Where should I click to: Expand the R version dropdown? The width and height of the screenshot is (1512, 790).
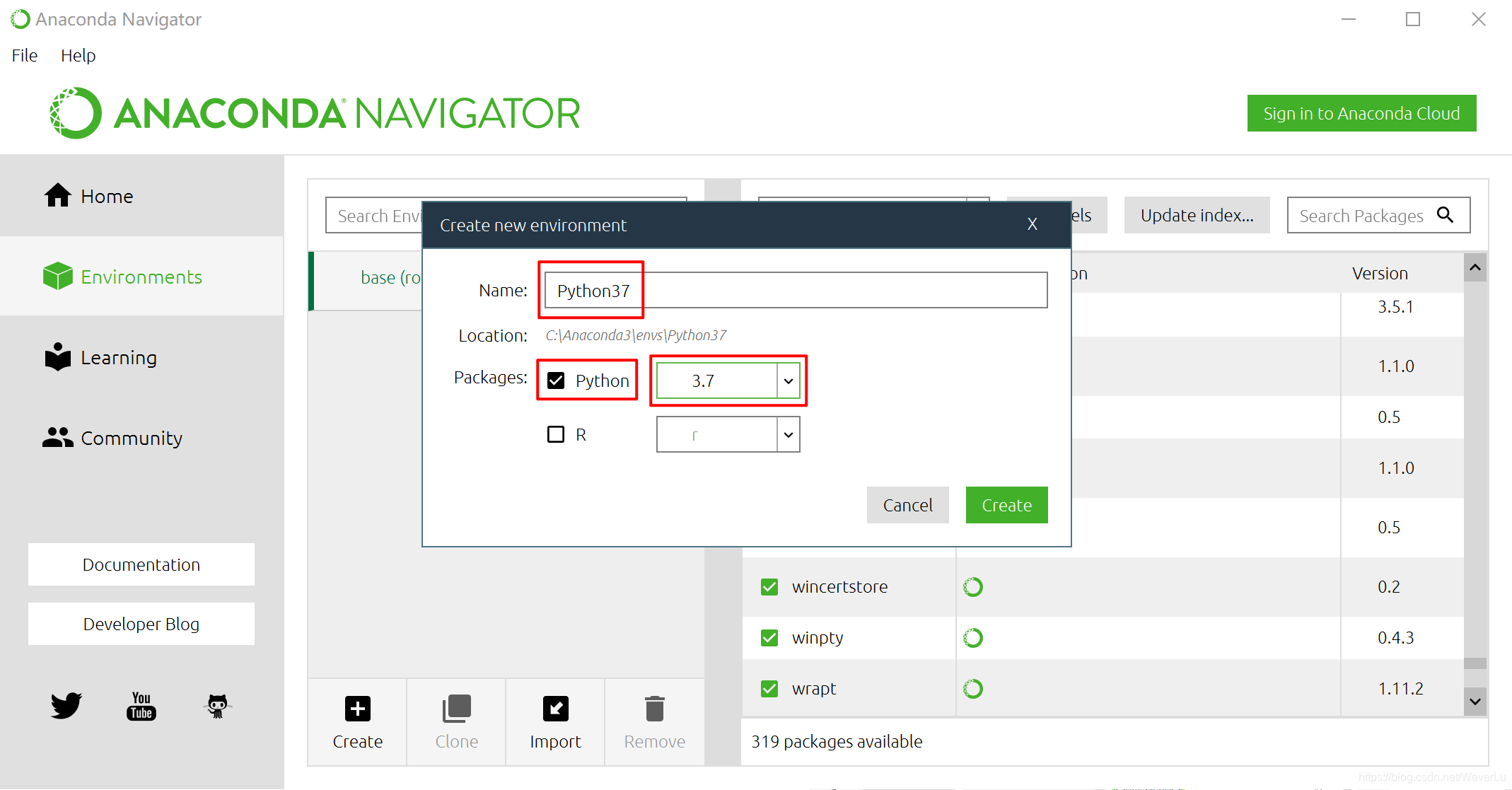pos(788,434)
